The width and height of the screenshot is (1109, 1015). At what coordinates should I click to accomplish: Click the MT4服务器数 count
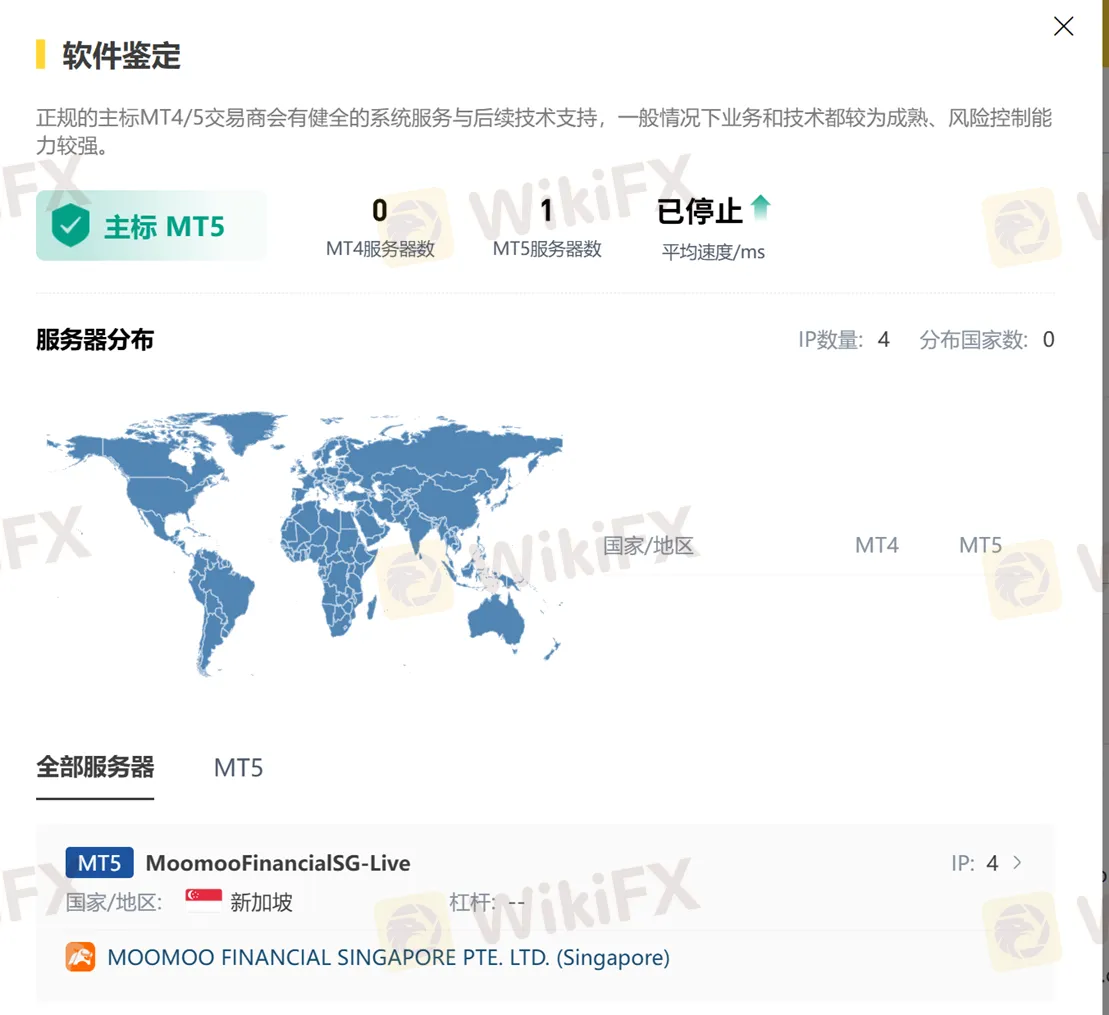tap(380, 211)
